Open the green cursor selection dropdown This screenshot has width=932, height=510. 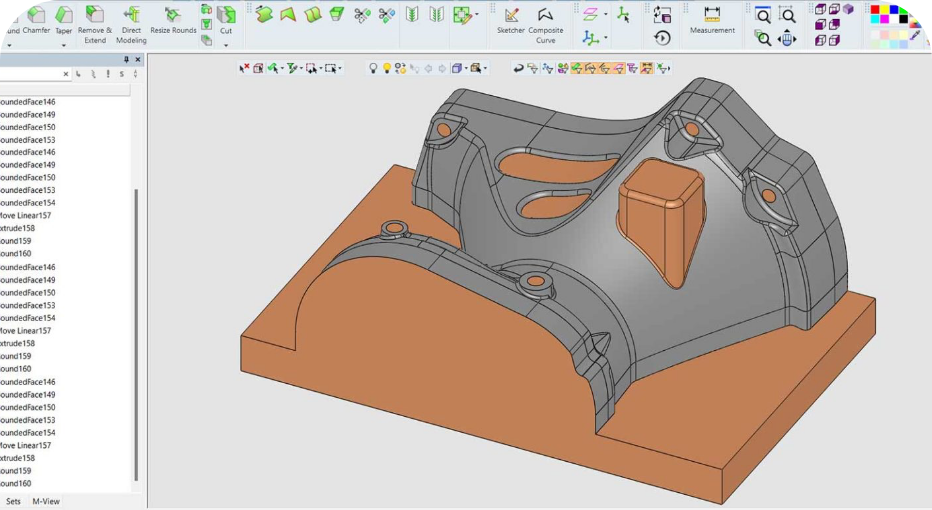[x=282, y=69]
